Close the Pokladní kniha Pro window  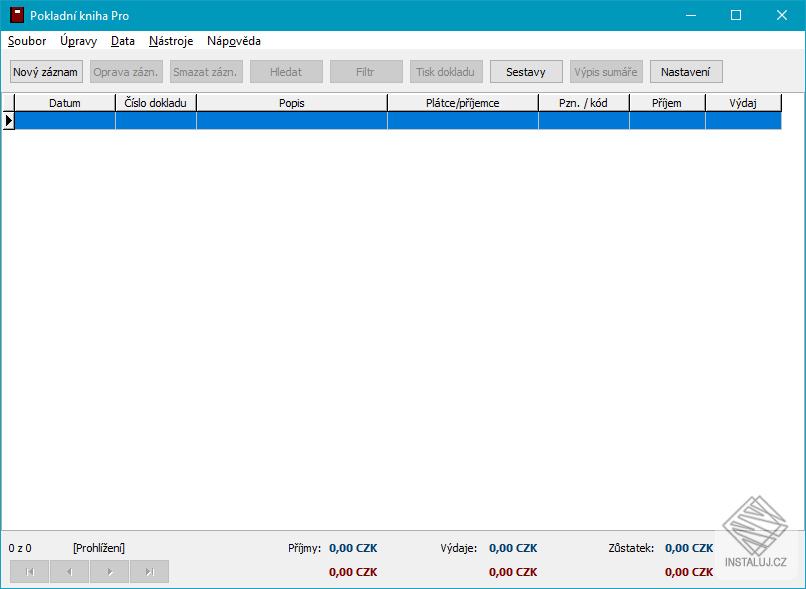pyautogui.click(x=782, y=15)
